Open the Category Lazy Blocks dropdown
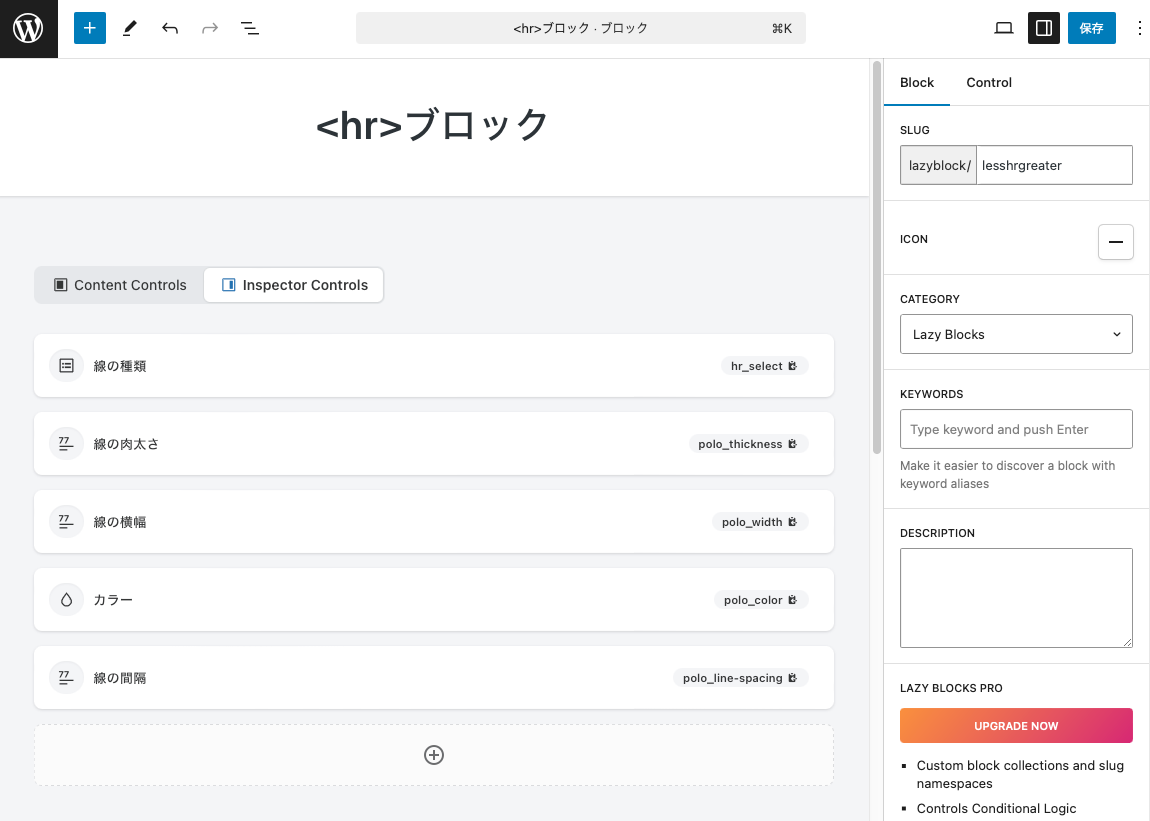 click(1016, 334)
